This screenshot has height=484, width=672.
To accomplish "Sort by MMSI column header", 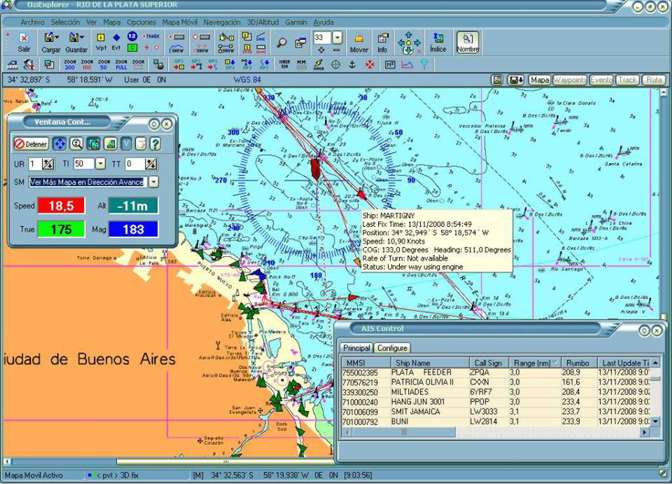I will pyautogui.click(x=366, y=363).
